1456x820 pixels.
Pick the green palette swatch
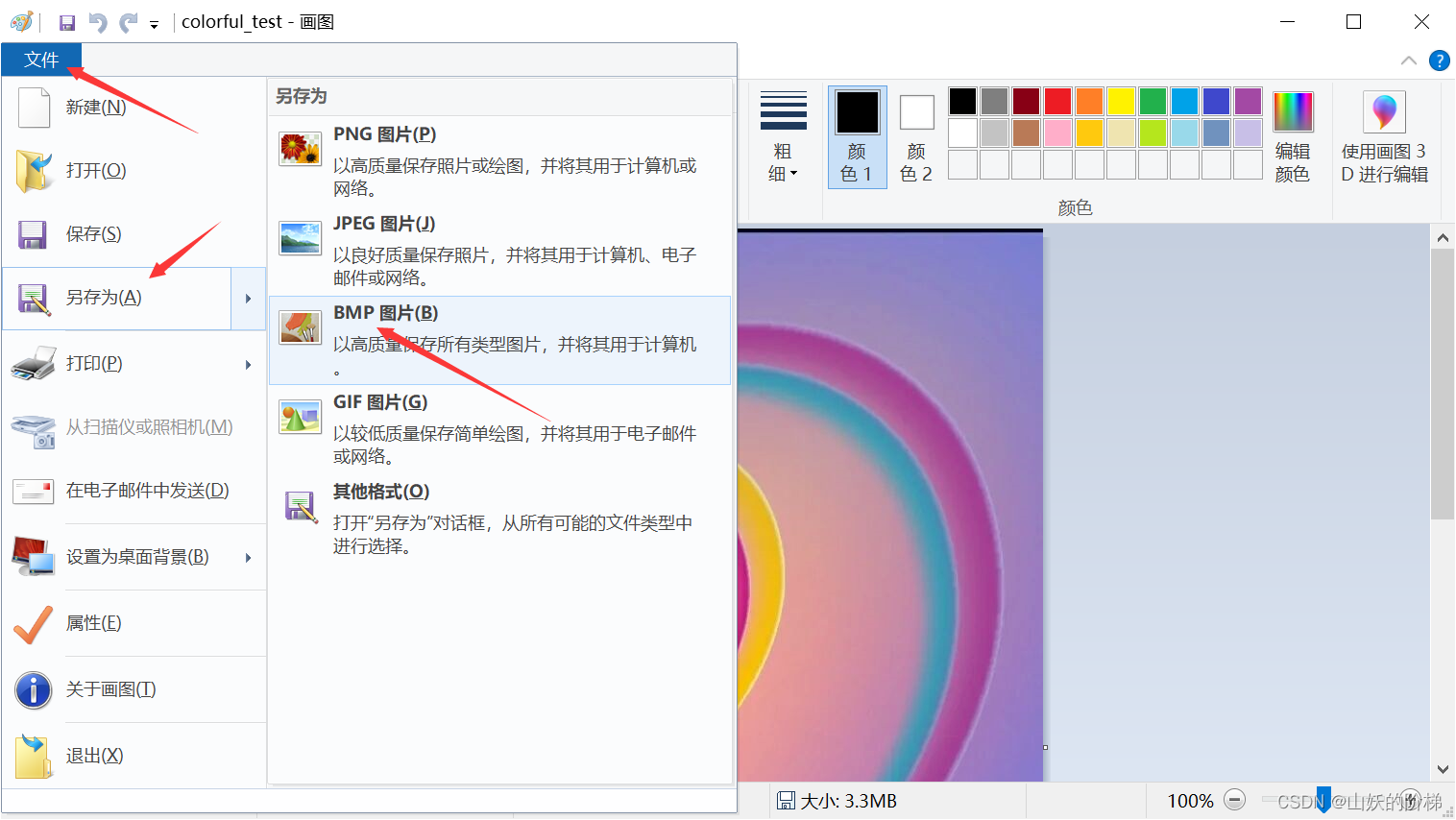1153,101
